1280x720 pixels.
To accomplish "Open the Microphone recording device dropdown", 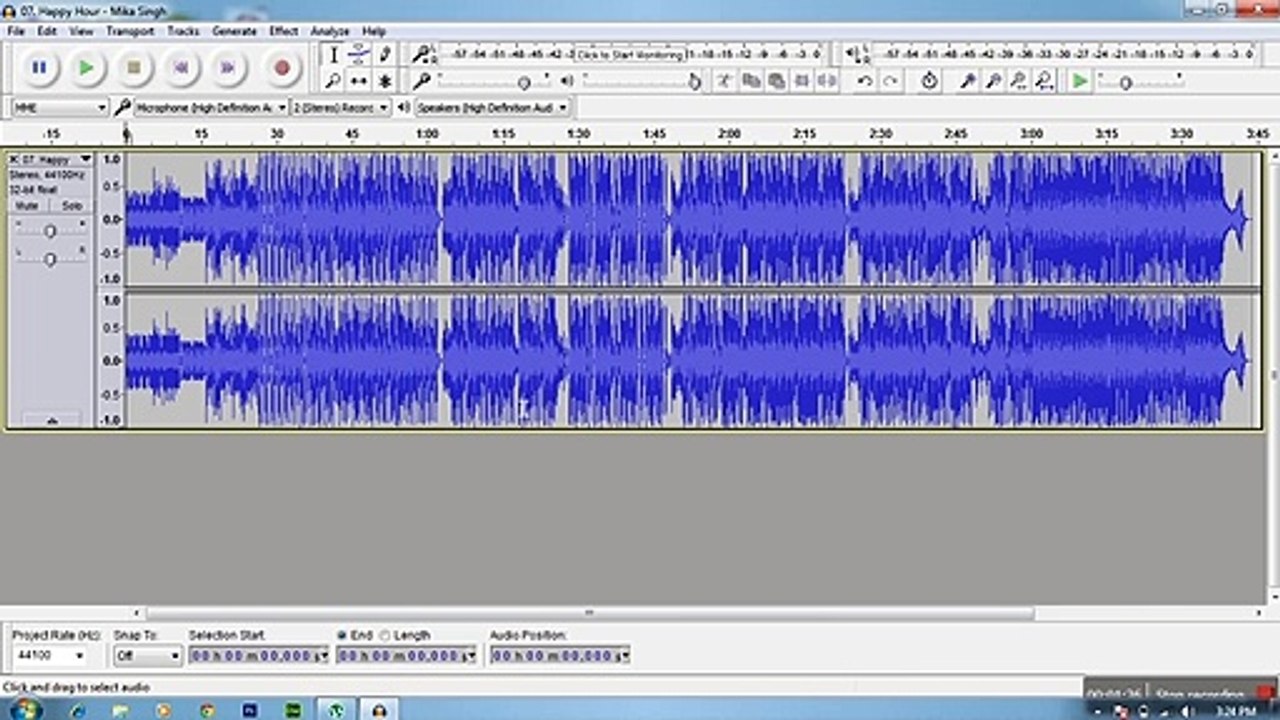I will (211, 107).
